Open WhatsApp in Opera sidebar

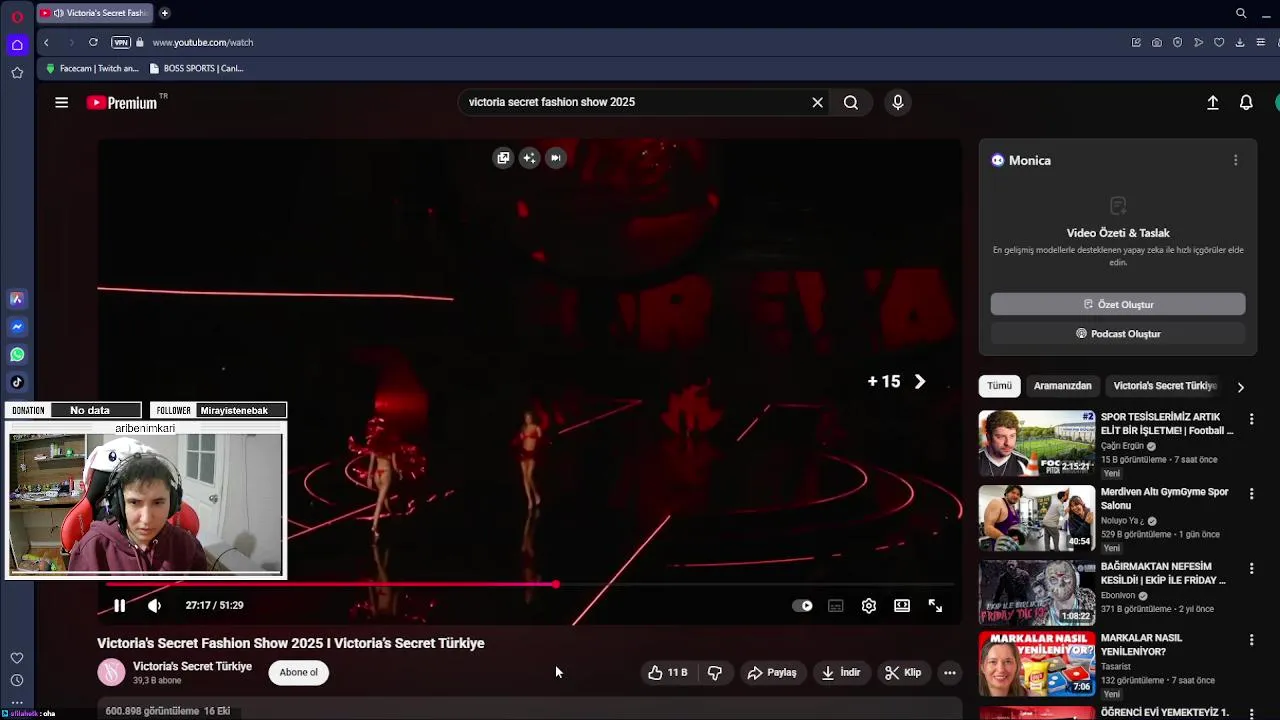(17, 355)
